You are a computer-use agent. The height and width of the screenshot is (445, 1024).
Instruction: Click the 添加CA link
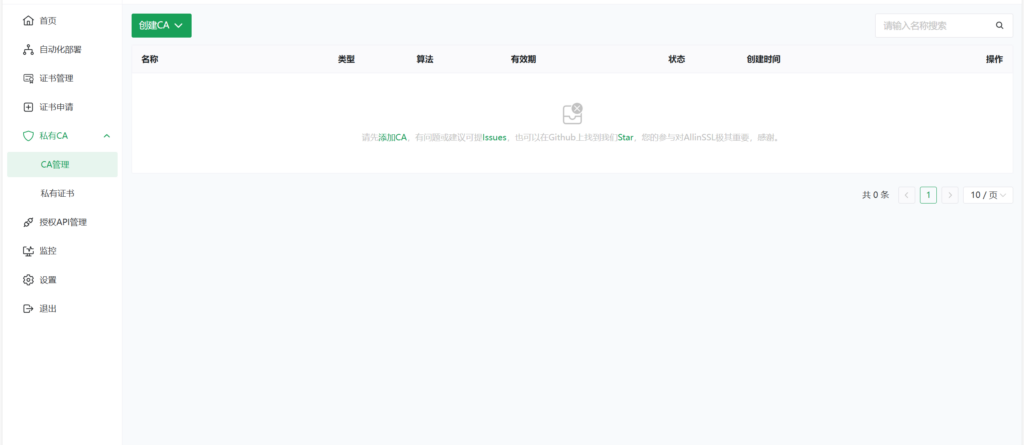(x=392, y=138)
